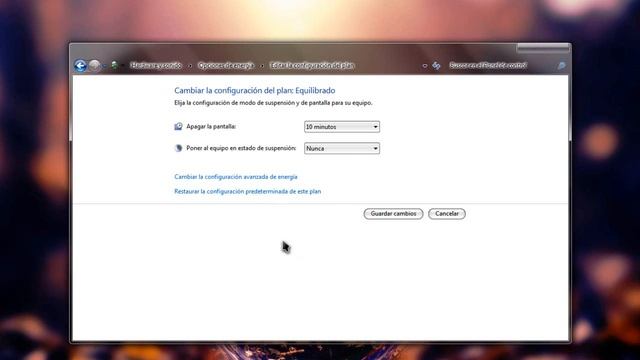The height and width of the screenshot is (360, 640).
Task: Expand the address bar history dropdown arrow
Action: point(425,66)
